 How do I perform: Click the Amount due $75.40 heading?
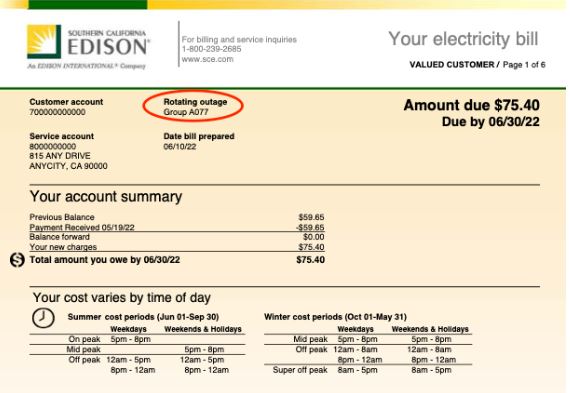(471, 105)
